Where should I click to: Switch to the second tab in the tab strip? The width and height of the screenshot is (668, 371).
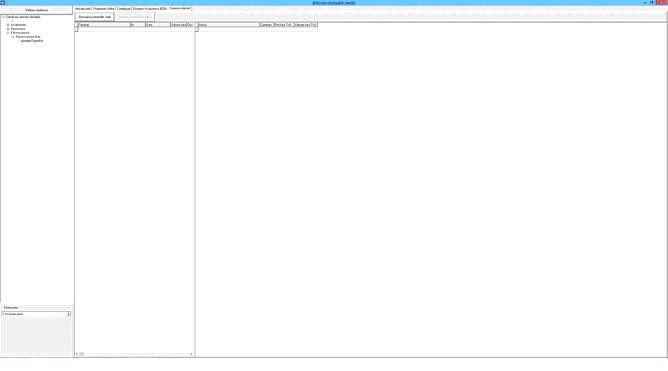coord(104,9)
